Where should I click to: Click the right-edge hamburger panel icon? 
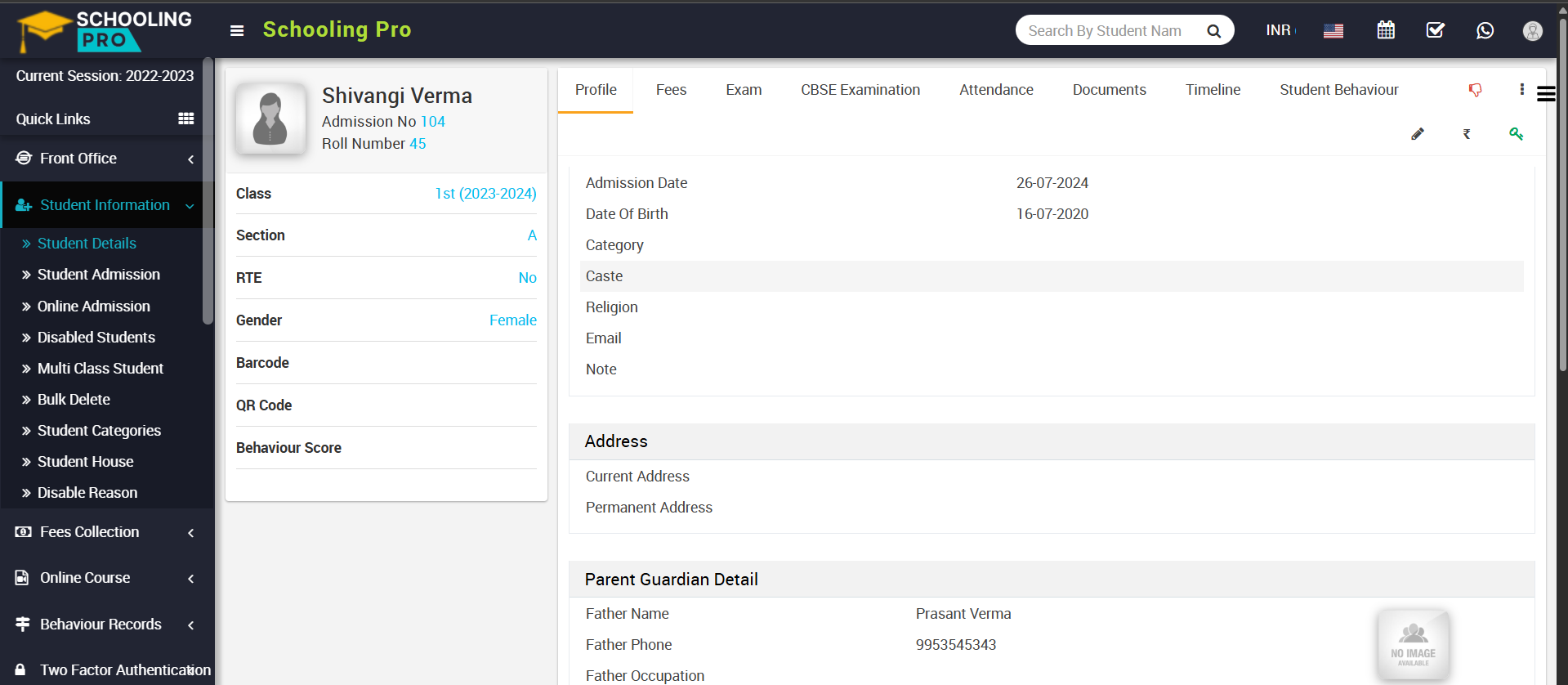pyautogui.click(x=1545, y=95)
